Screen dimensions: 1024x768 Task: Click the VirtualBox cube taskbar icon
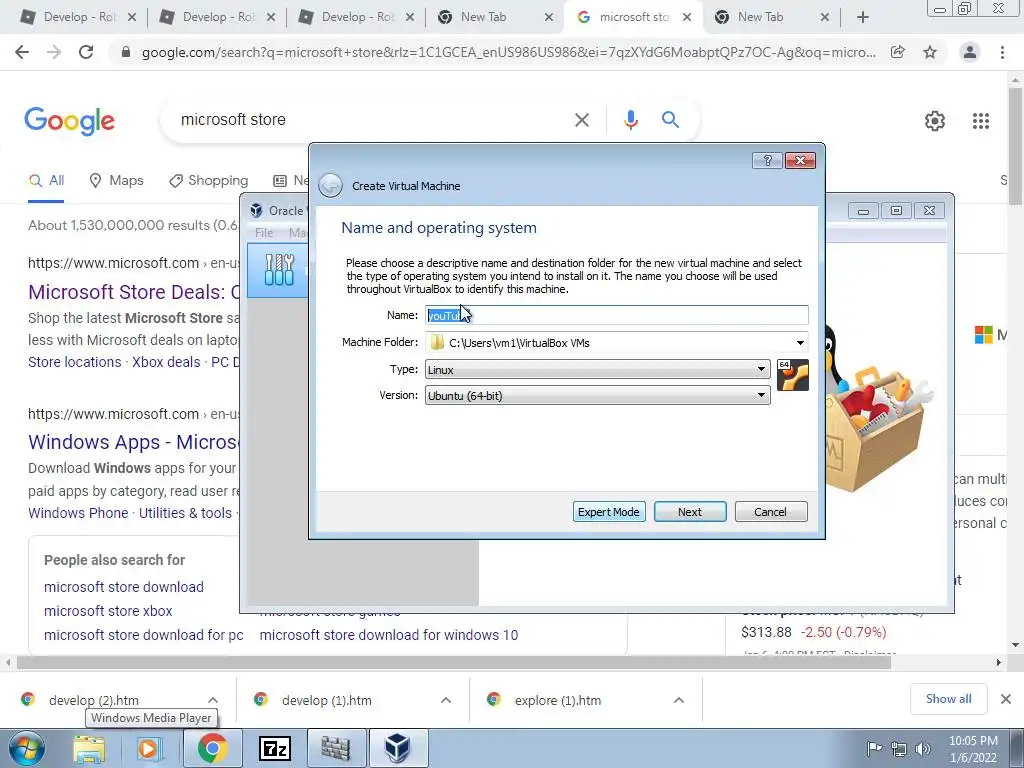(398, 748)
